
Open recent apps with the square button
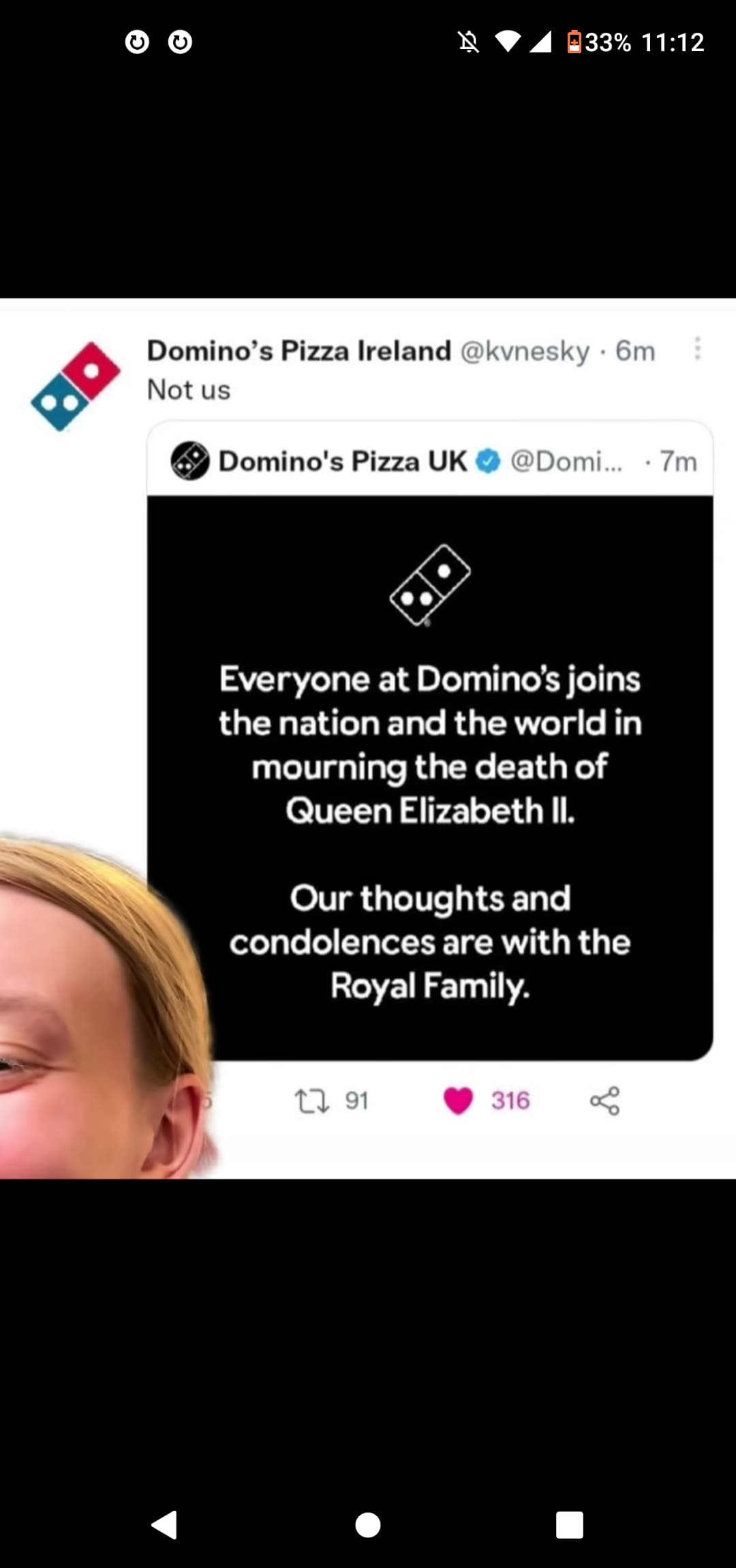(x=569, y=1525)
